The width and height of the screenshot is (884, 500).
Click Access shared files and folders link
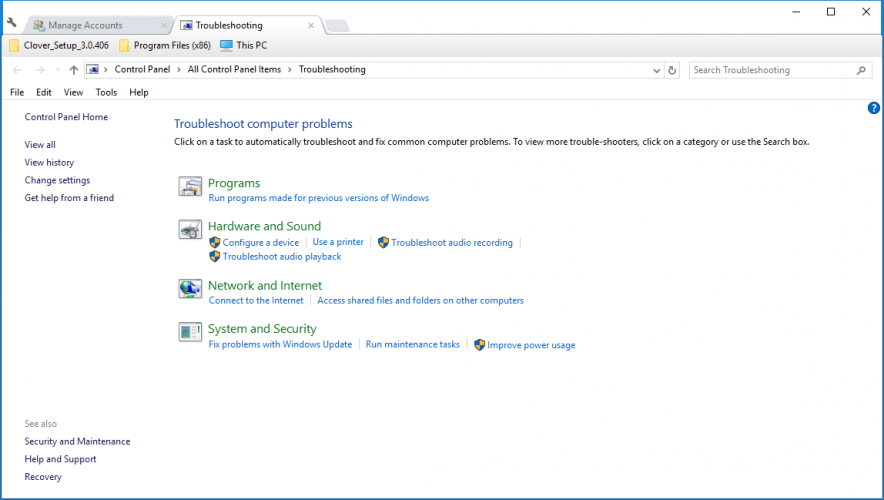click(x=420, y=300)
